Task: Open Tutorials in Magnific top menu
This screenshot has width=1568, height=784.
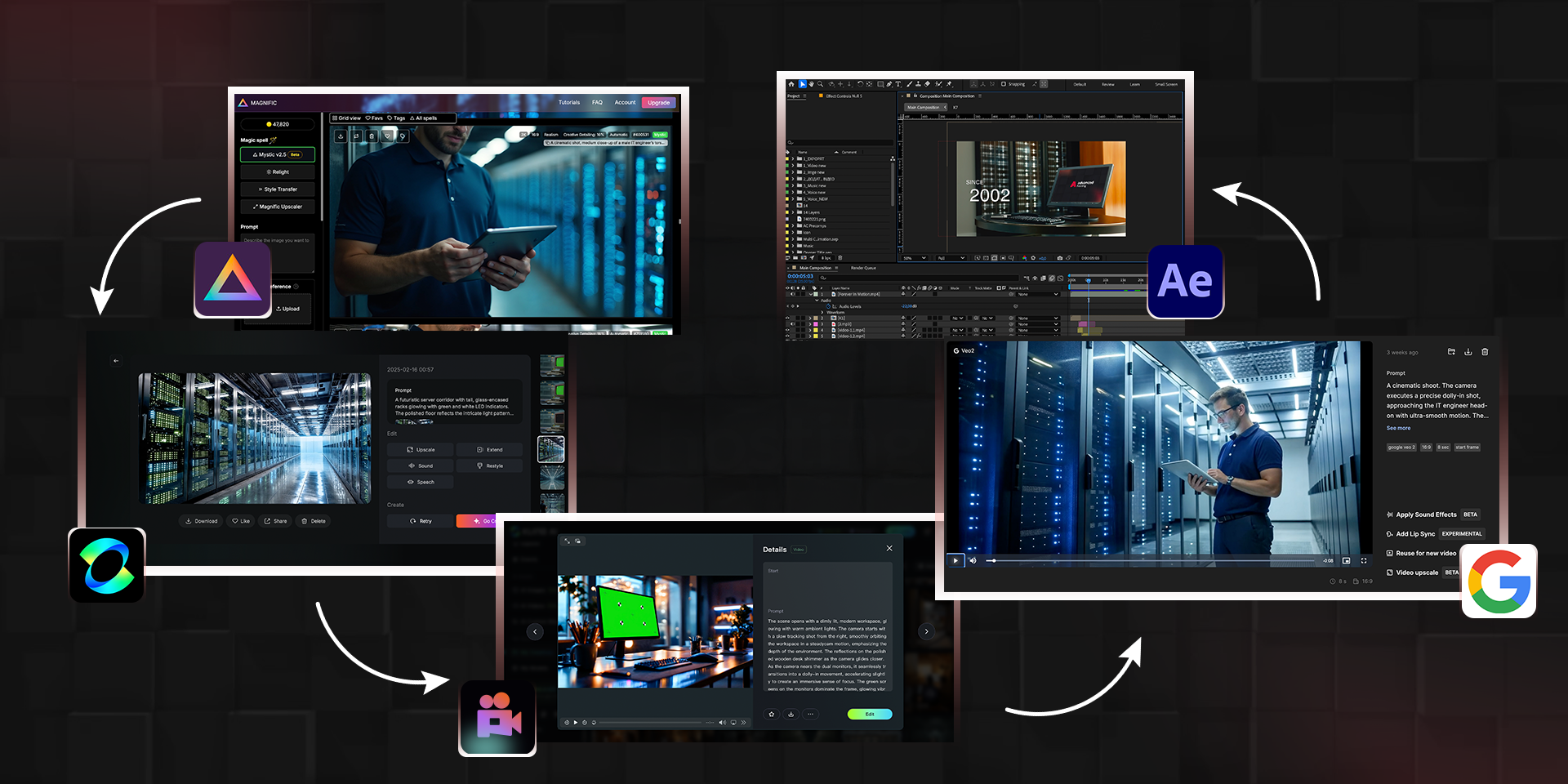Action: [568, 103]
